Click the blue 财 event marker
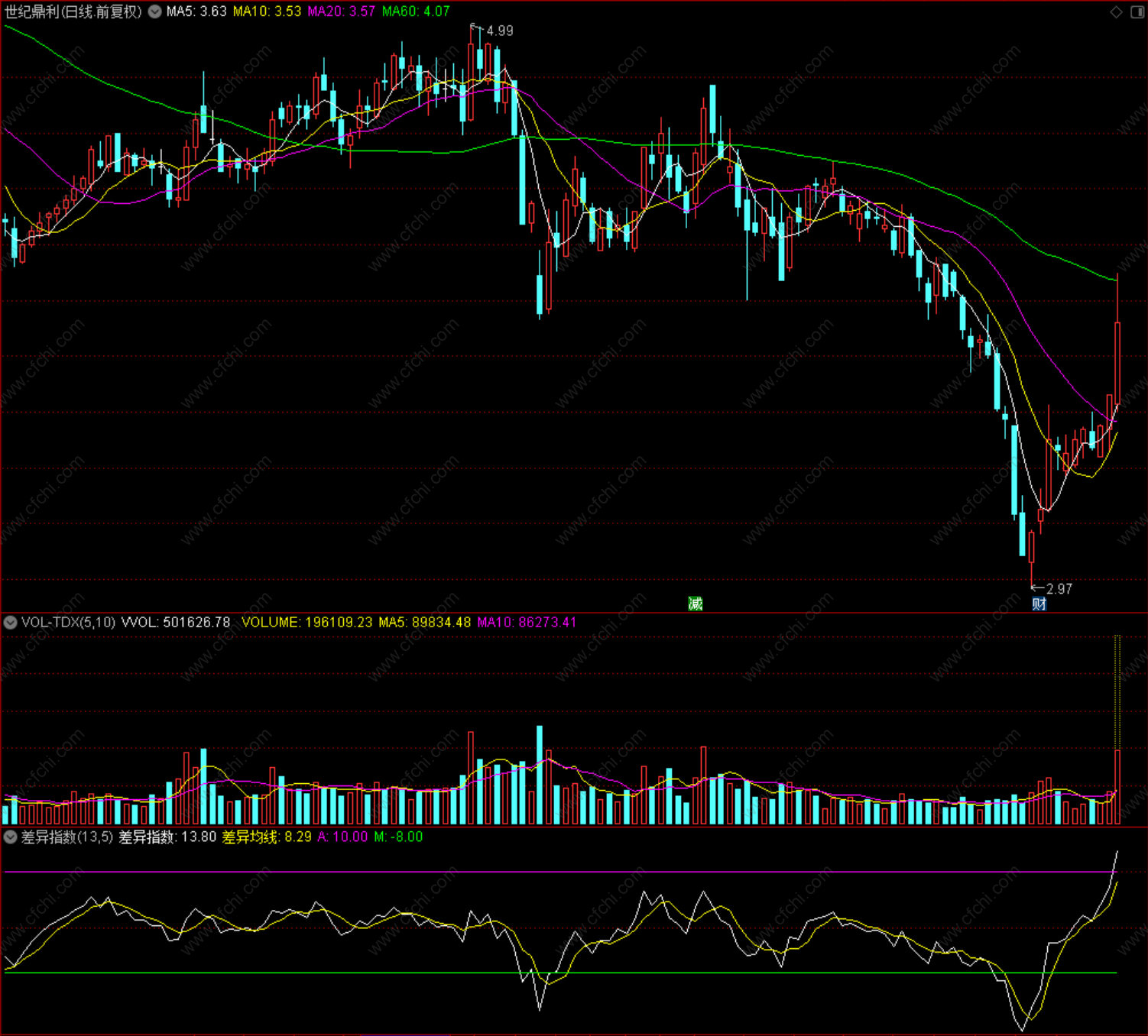This screenshot has width=1148, height=1036. point(1039,604)
